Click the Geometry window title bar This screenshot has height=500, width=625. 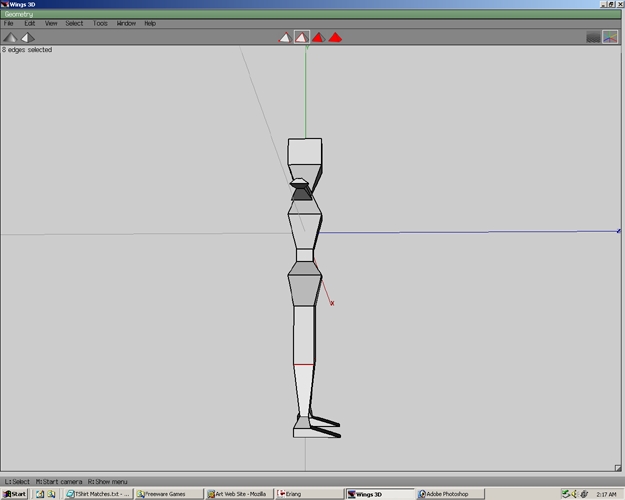[x=311, y=14]
